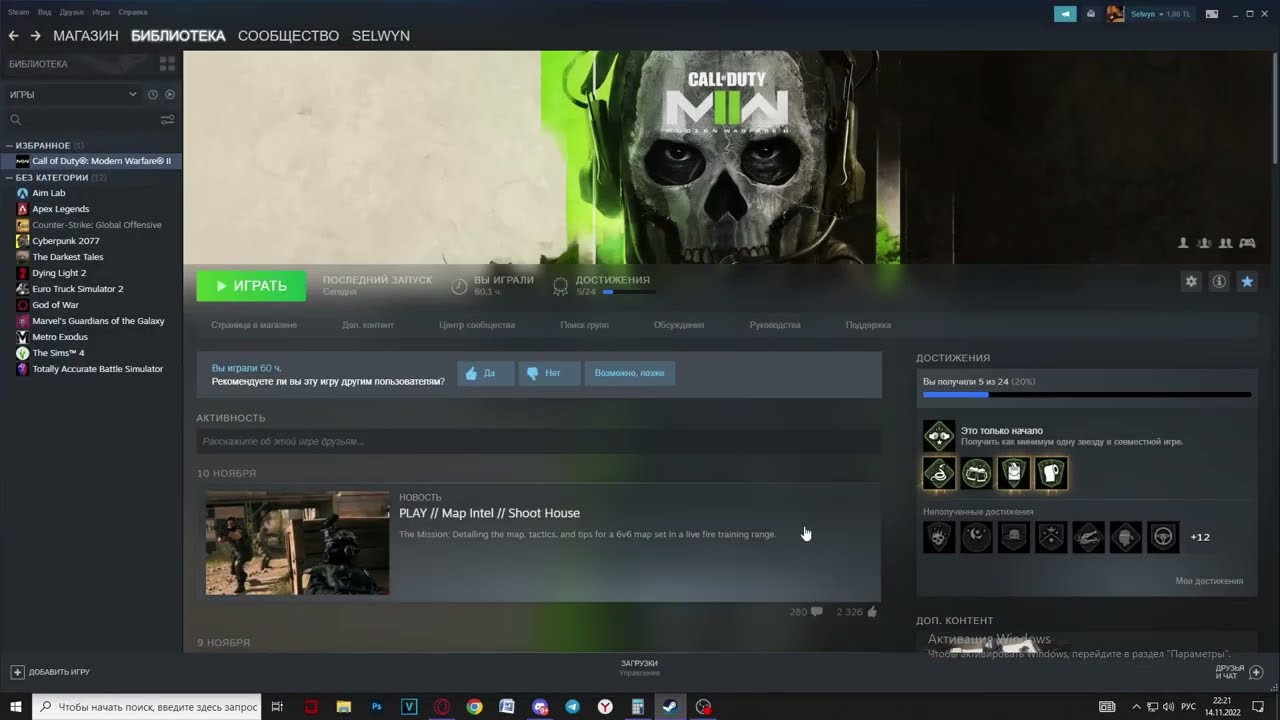Open ДРУЗЬЯ И ЧАТ panel
This screenshot has height=720, width=1280.
point(1239,672)
